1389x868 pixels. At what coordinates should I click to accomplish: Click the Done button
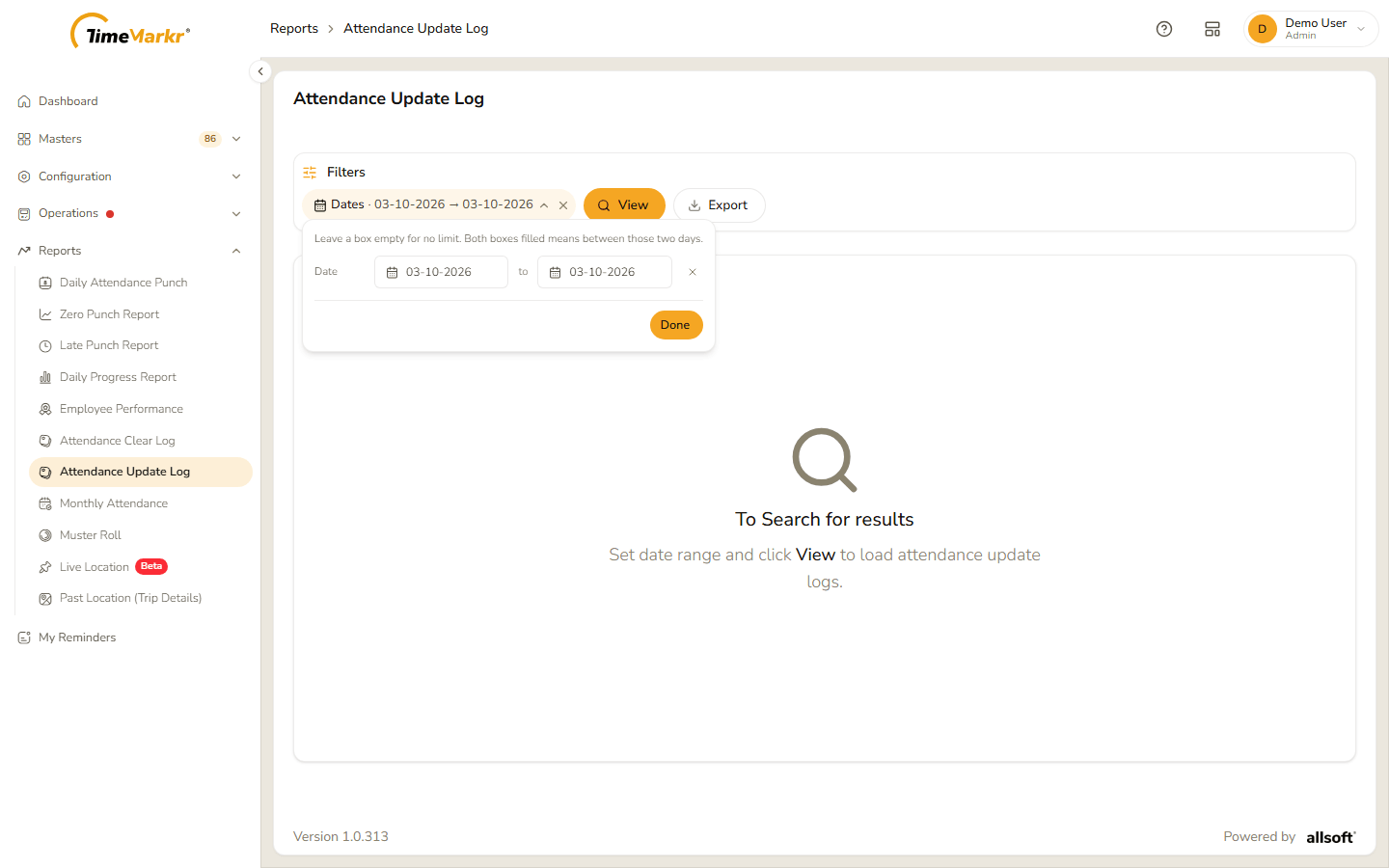click(x=676, y=325)
